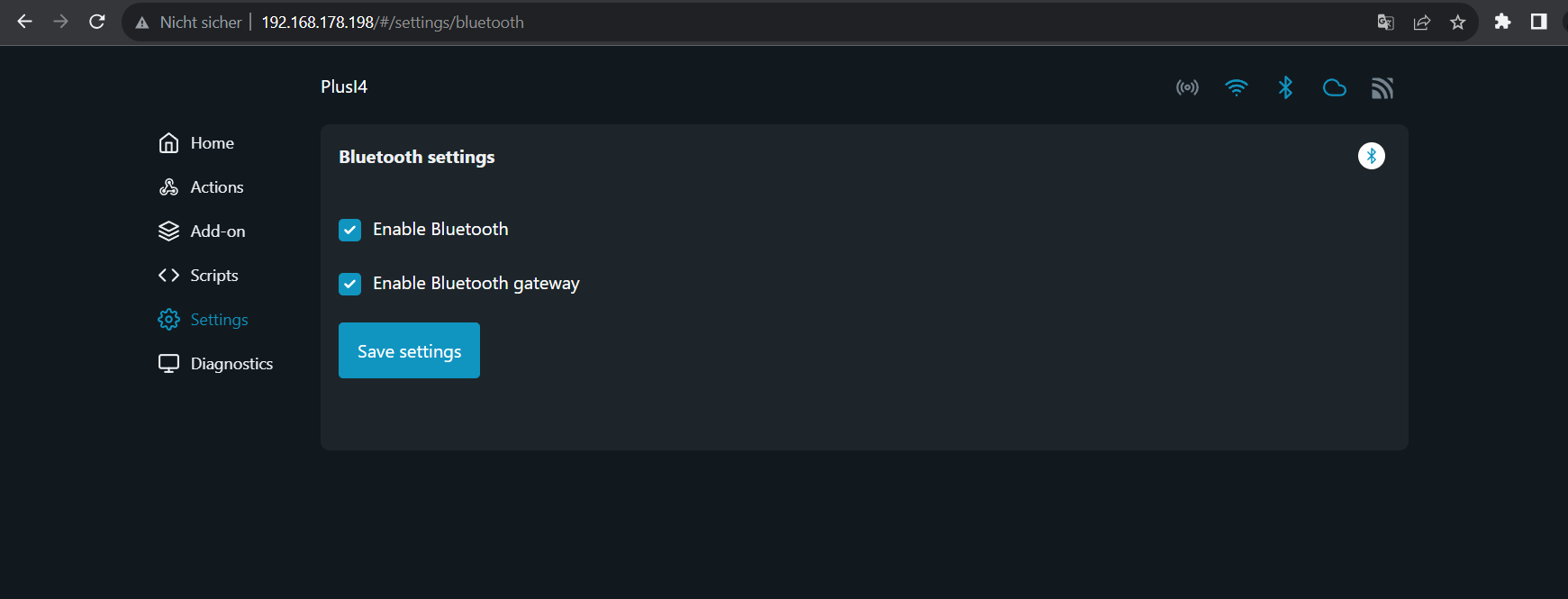The height and width of the screenshot is (599, 1568).
Task: Click the Bluetooth status icon in header
Action: (1285, 87)
